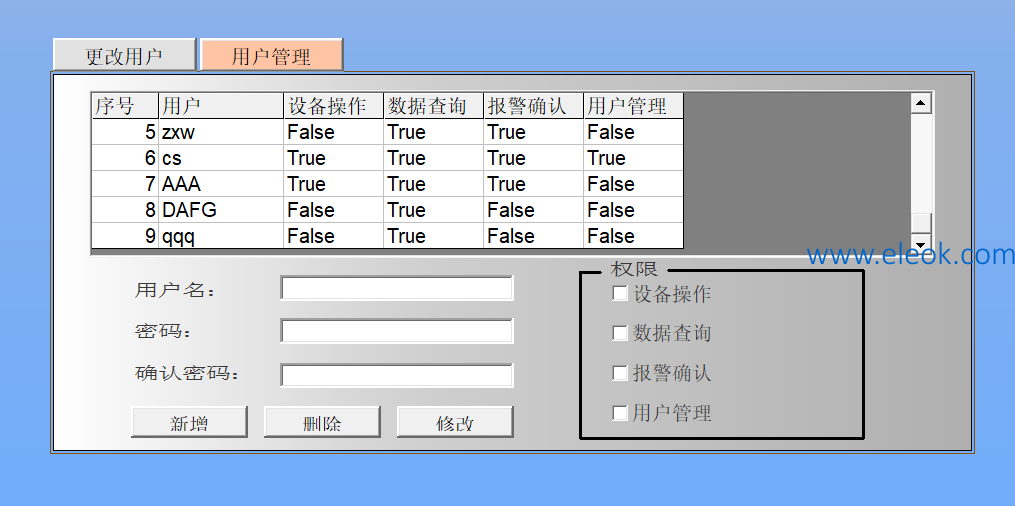The width and height of the screenshot is (1015, 506).
Task: Focus the 密码 input field
Action: point(397,331)
